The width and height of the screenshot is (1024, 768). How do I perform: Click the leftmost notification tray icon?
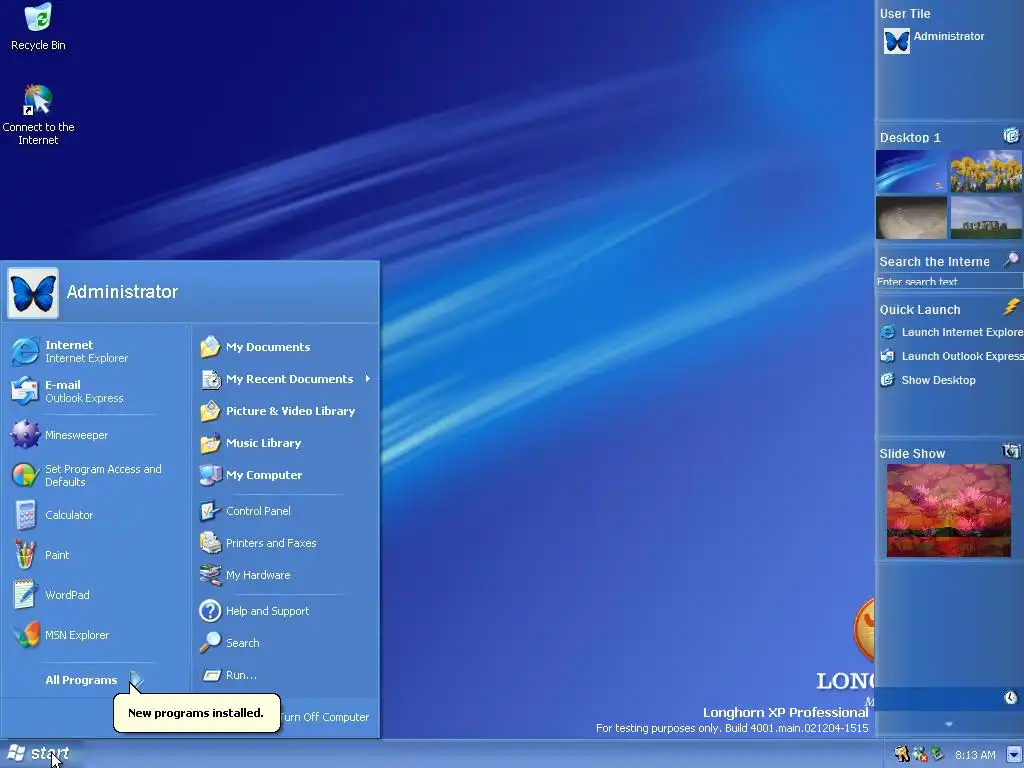click(x=902, y=754)
